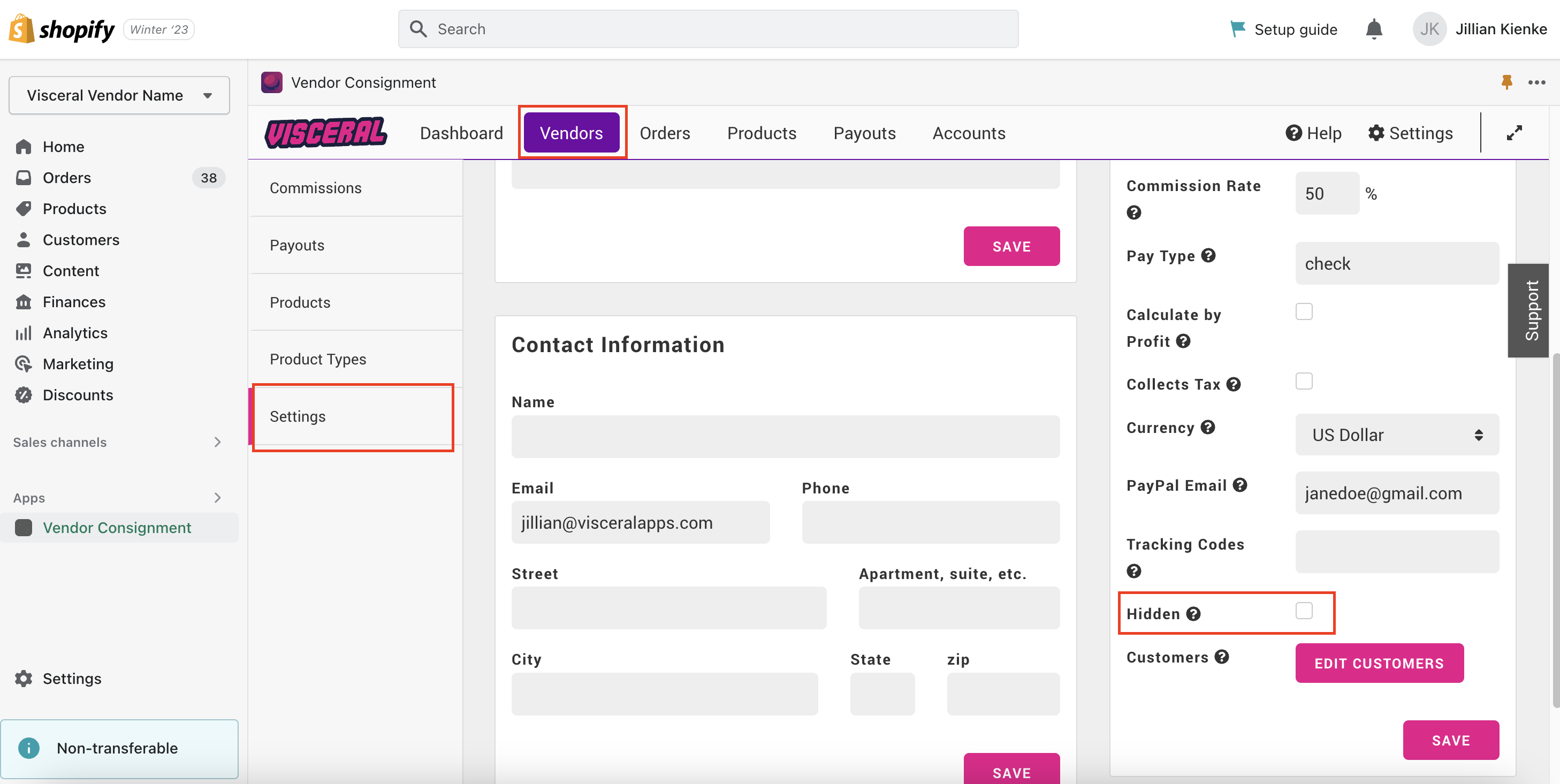The width and height of the screenshot is (1560, 784).
Task: Click the pin icon for Vendor Consignment
Action: point(1506,82)
